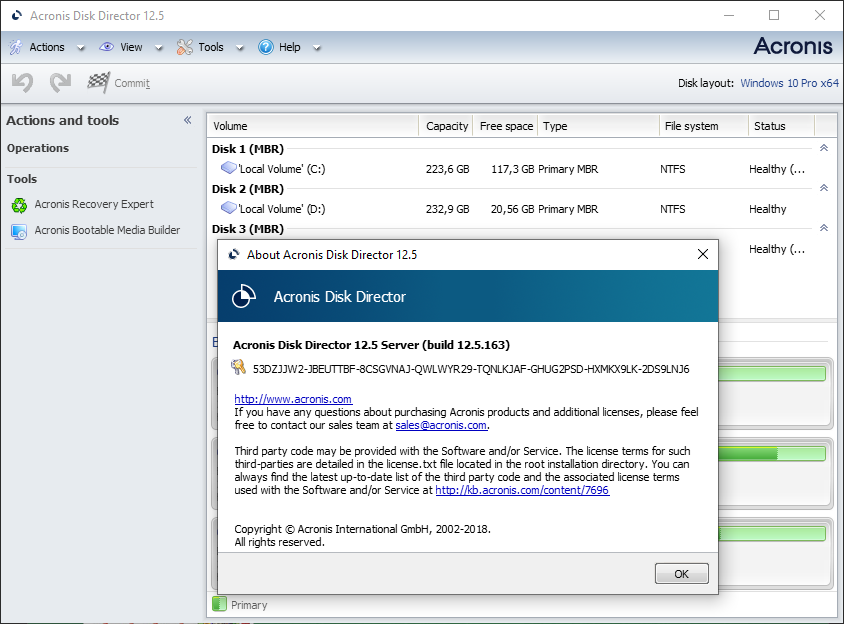Click the Redo arrow icon
The width and height of the screenshot is (844, 624).
(x=60, y=82)
